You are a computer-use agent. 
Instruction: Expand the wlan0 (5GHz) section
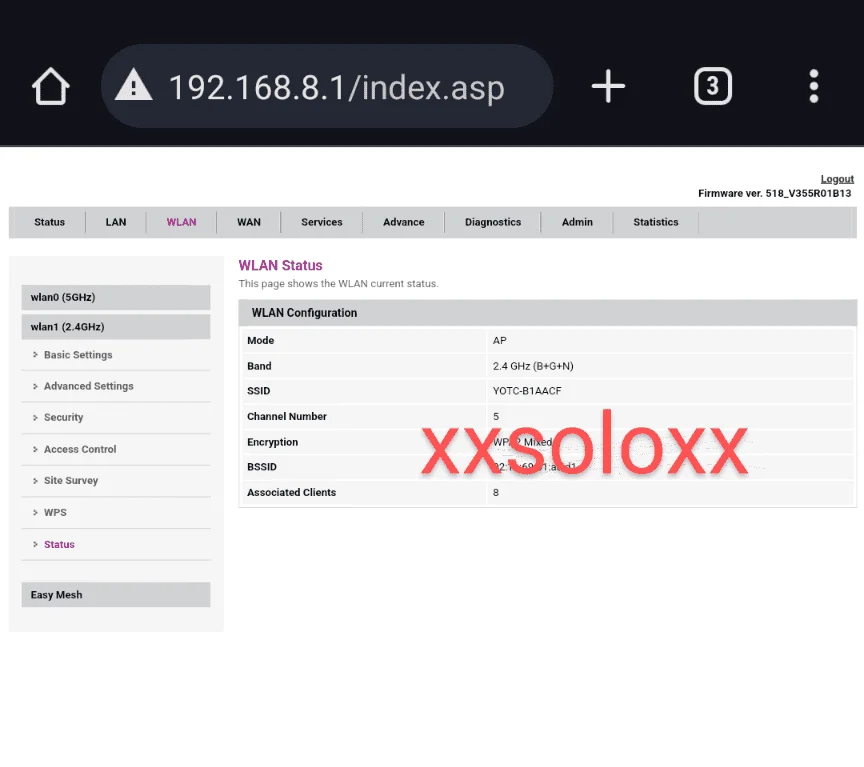(116, 298)
